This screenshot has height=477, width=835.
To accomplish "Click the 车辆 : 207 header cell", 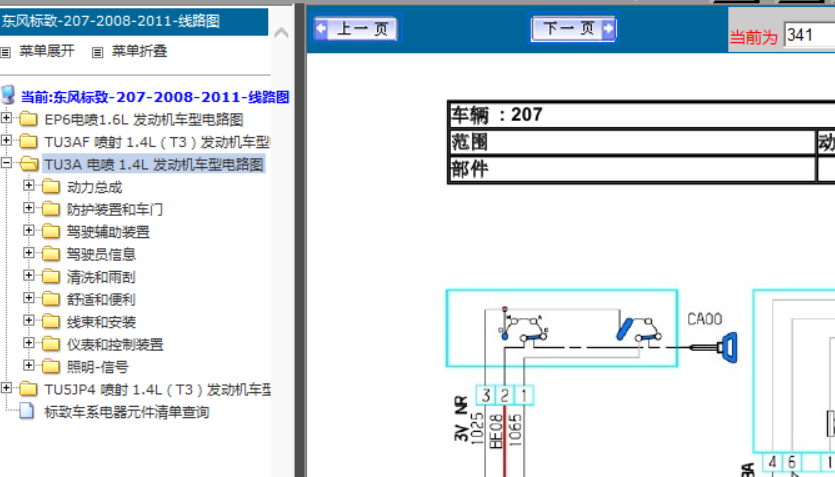I will pyautogui.click(x=642, y=114).
